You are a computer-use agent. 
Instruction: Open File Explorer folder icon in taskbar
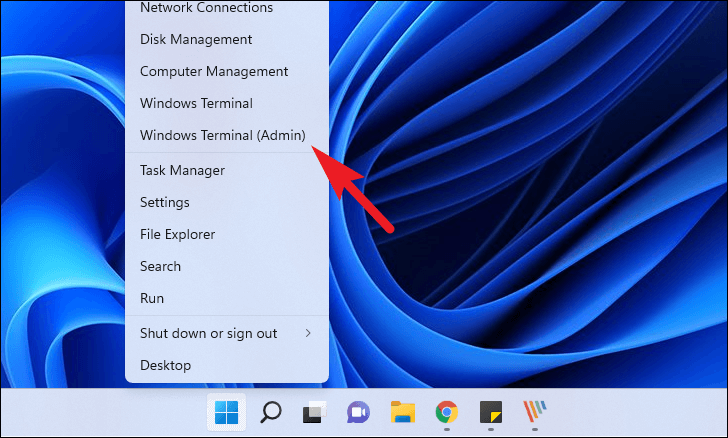[x=403, y=412]
